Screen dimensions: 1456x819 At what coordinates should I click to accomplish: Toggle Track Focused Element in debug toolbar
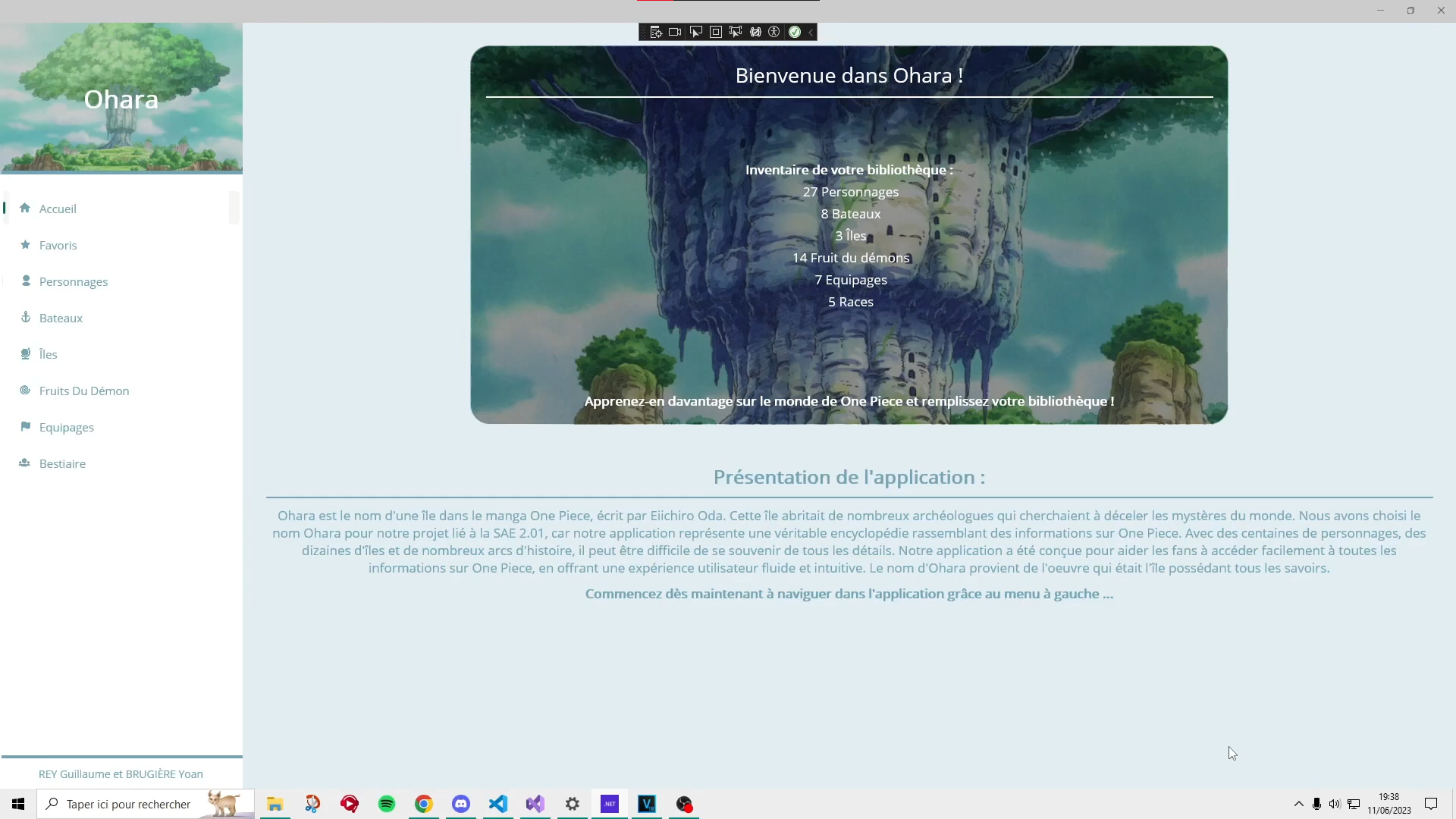click(735, 32)
